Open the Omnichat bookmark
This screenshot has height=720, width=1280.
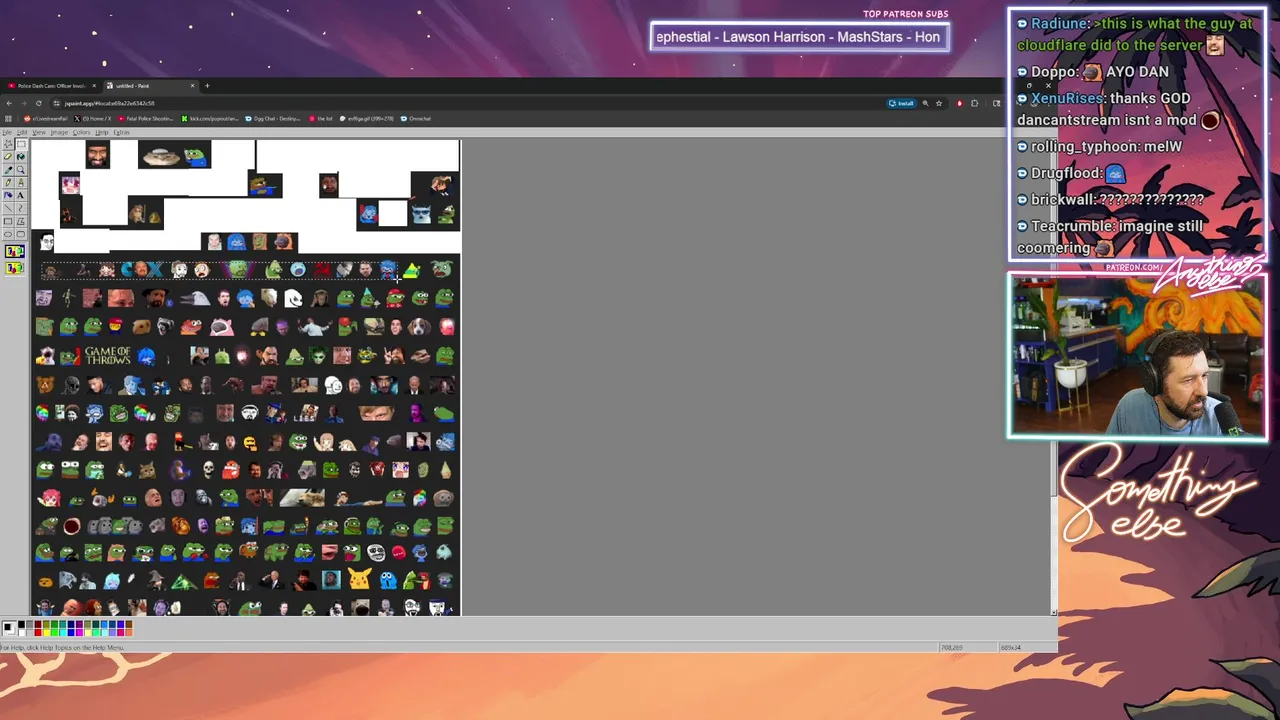coord(417,118)
